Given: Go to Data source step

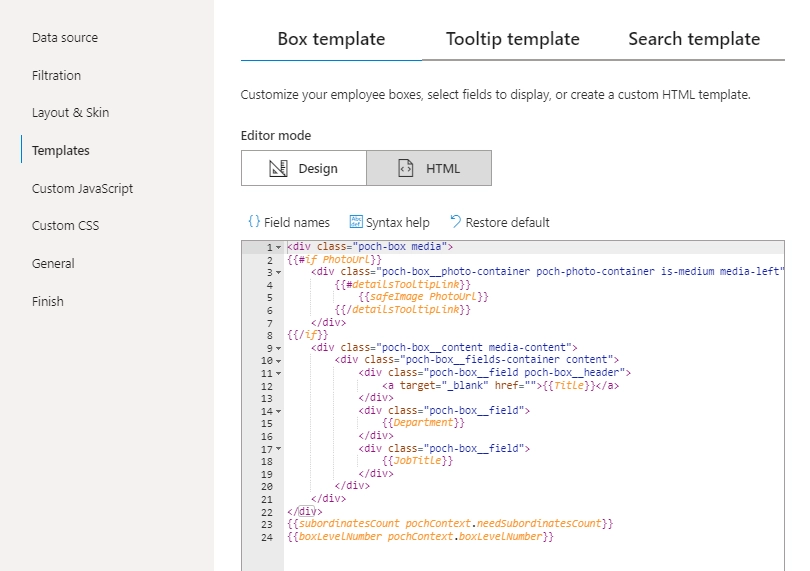Looking at the screenshot, I should (65, 38).
